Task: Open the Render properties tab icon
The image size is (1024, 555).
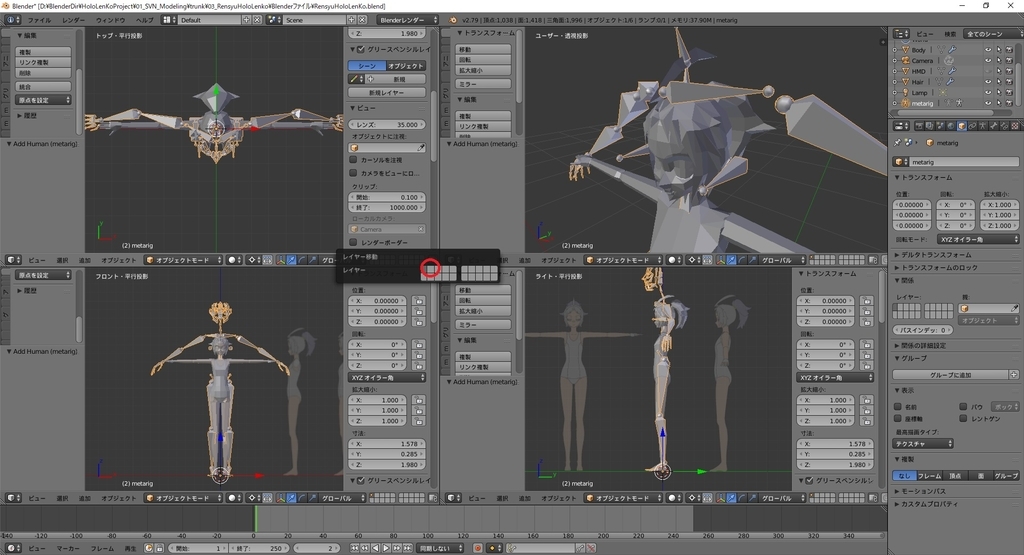Action: (919, 126)
